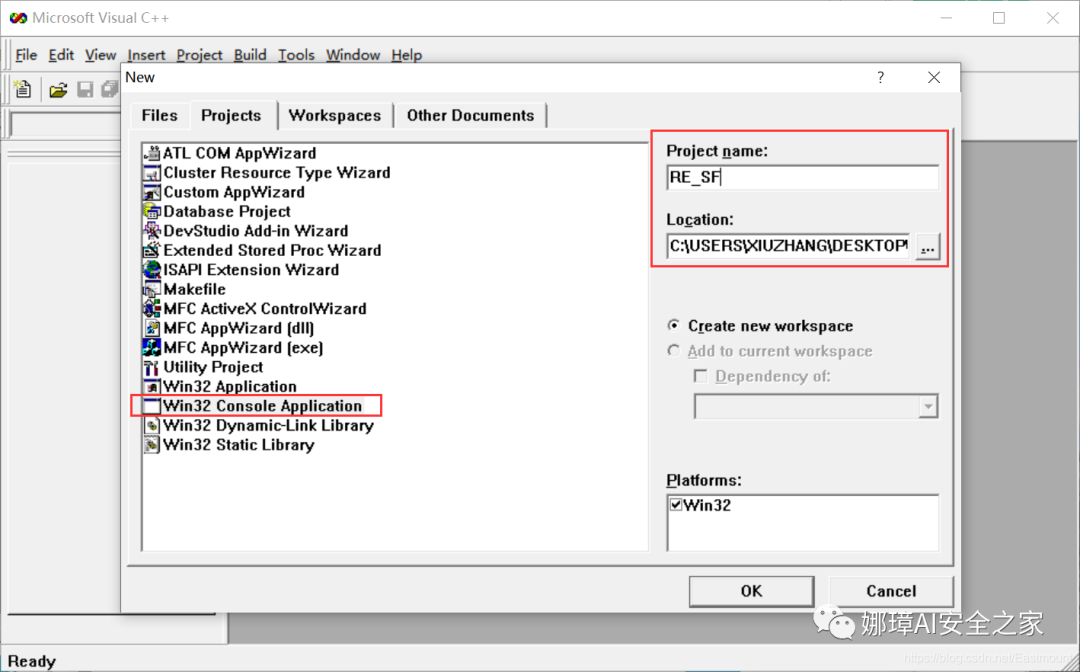Click the Cancel button
The height and width of the screenshot is (672, 1080).
coord(891,591)
